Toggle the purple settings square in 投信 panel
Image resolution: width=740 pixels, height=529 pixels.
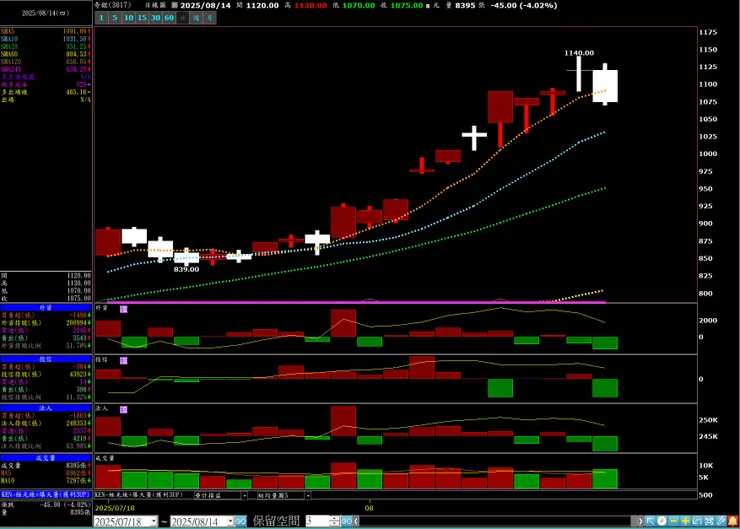tap(124, 361)
